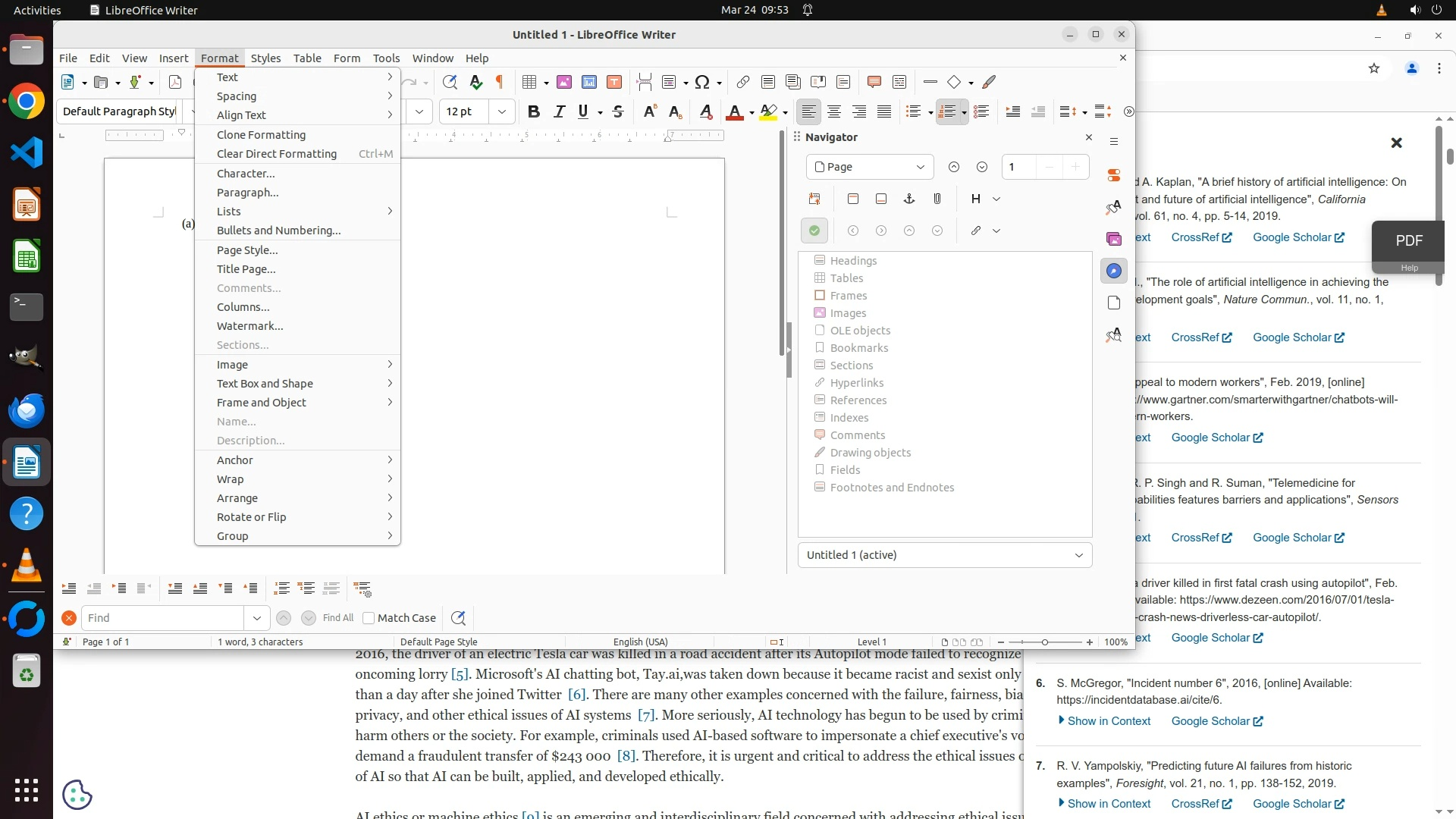This screenshot has width=1456, height=819.
Task: Click the Insert Hyperlink toolbar icon
Action: click(x=743, y=82)
